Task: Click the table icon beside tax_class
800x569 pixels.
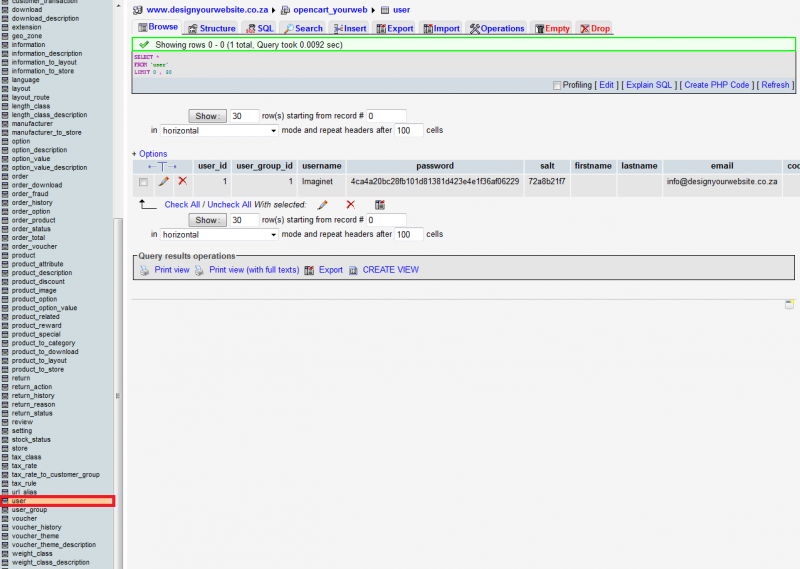Action: click(x=5, y=457)
